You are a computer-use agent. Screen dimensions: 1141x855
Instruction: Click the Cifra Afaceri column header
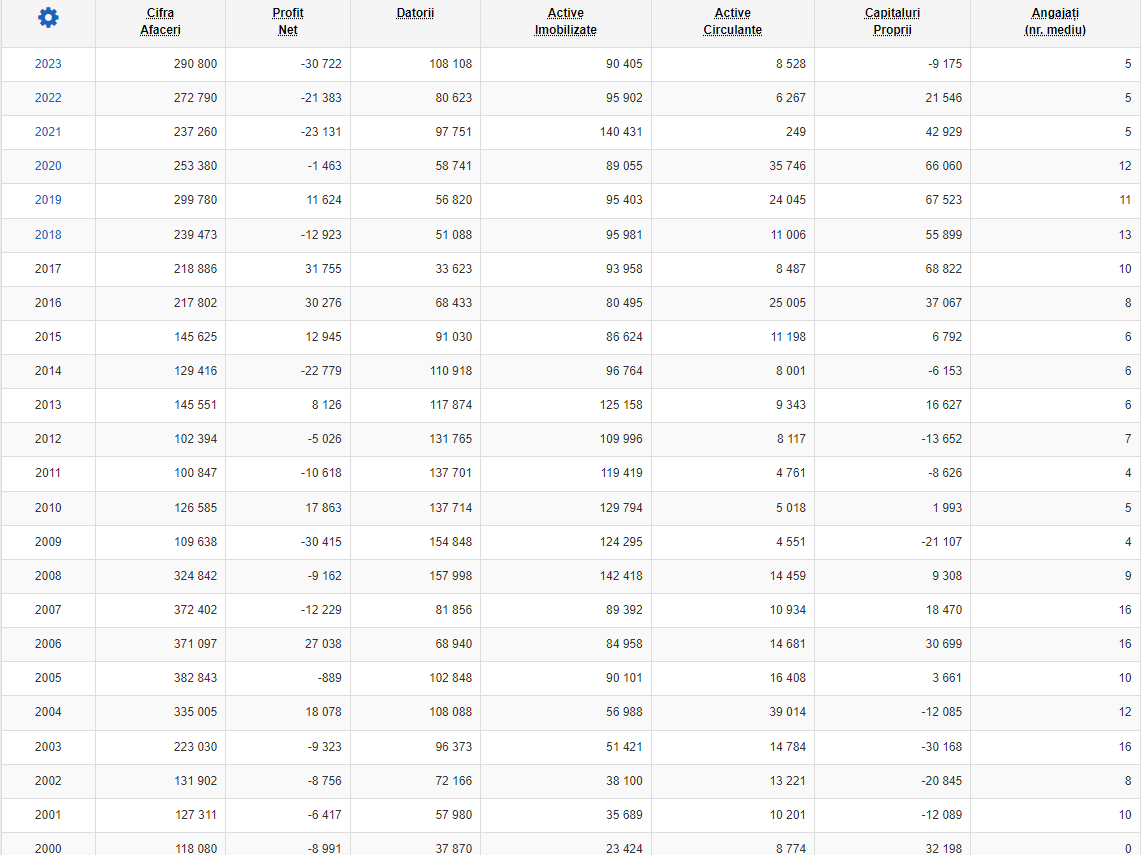click(160, 22)
